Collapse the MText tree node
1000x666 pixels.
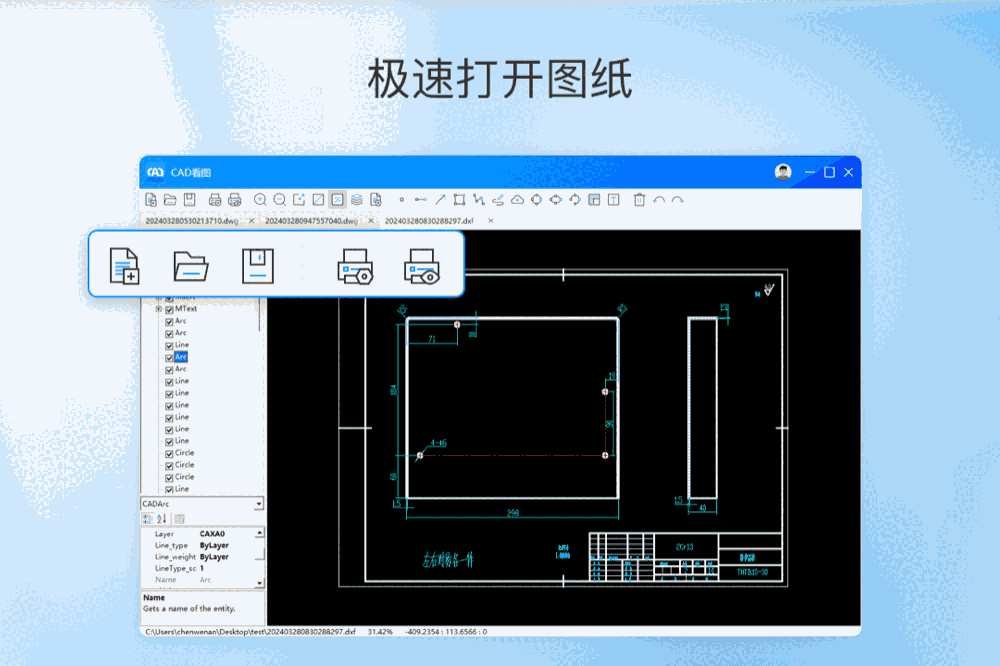click(158, 308)
